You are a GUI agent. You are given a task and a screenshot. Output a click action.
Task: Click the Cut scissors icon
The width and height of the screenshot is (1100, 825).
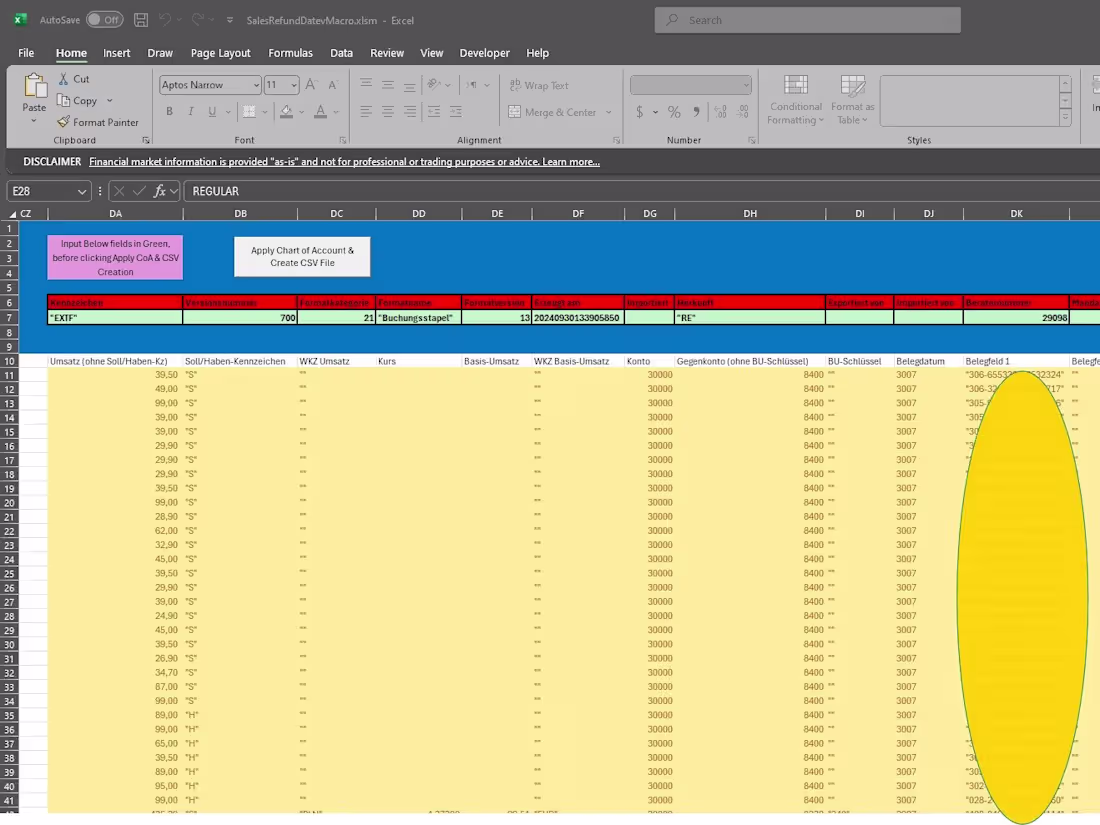pos(63,79)
